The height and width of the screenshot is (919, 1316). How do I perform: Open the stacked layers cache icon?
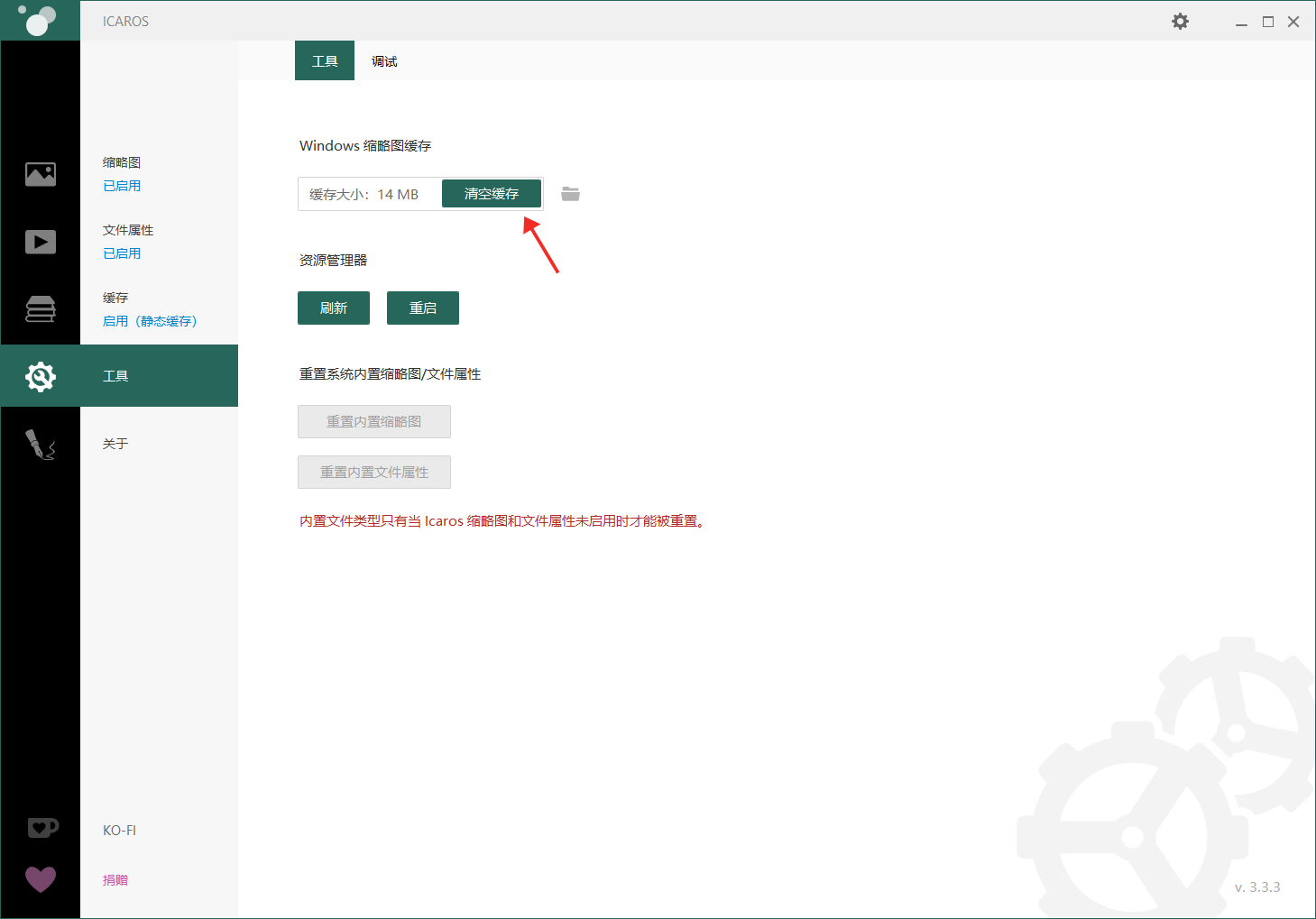(41, 309)
